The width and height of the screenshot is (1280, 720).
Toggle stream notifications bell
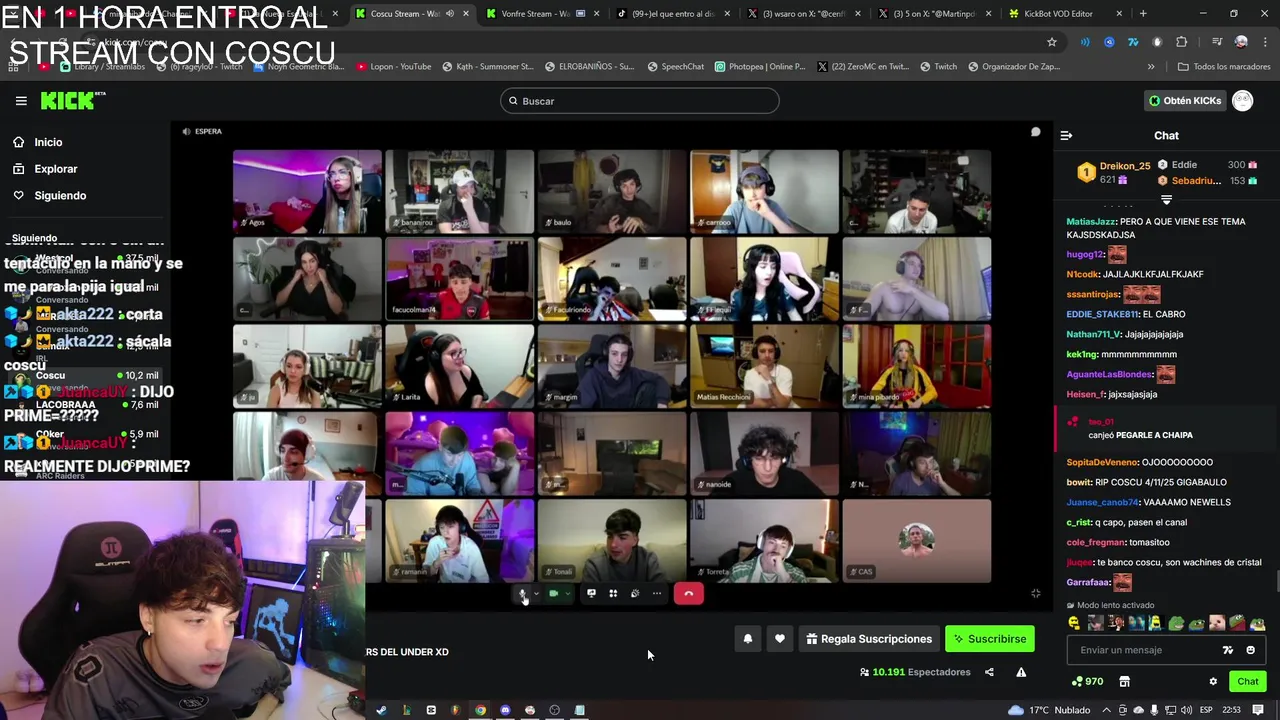pos(747,639)
